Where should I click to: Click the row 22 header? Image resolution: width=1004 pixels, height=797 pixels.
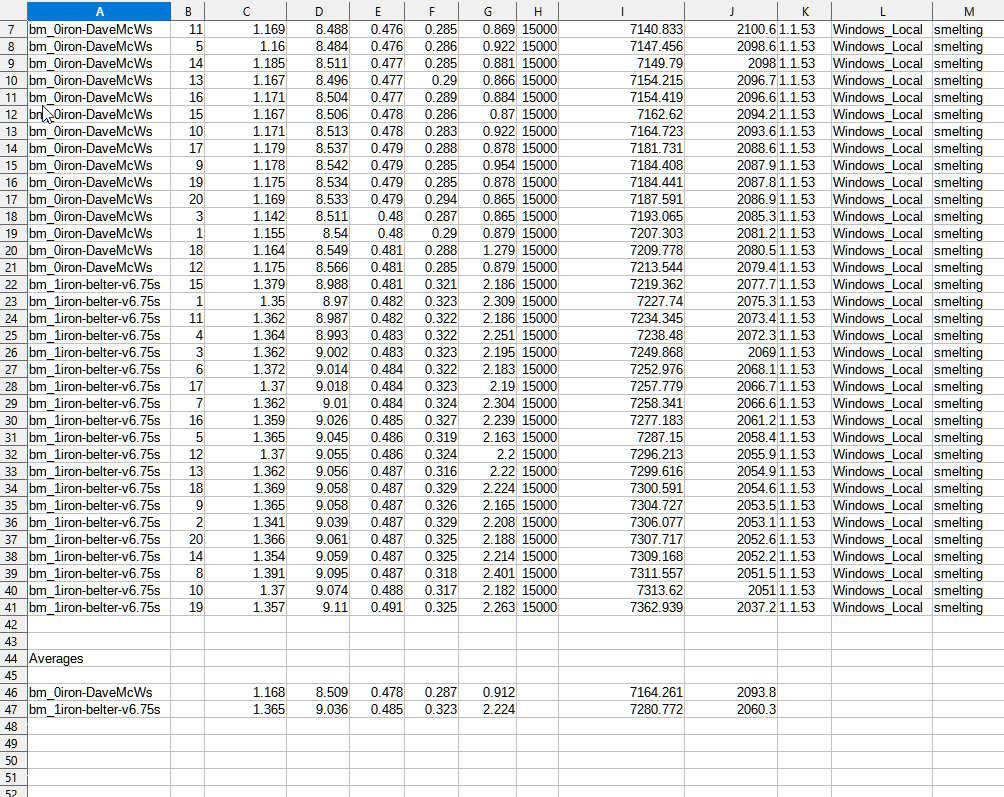pyautogui.click(x=12, y=285)
